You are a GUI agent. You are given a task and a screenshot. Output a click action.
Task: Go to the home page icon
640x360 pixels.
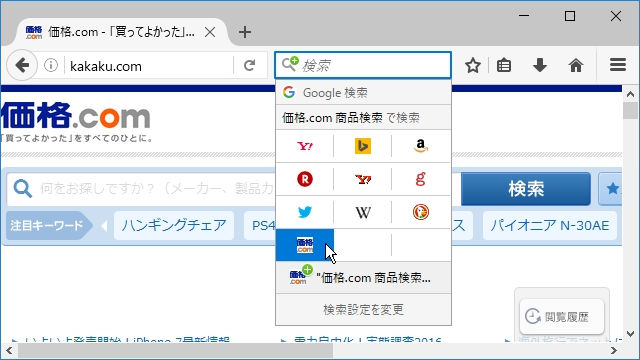click(576, 65)
